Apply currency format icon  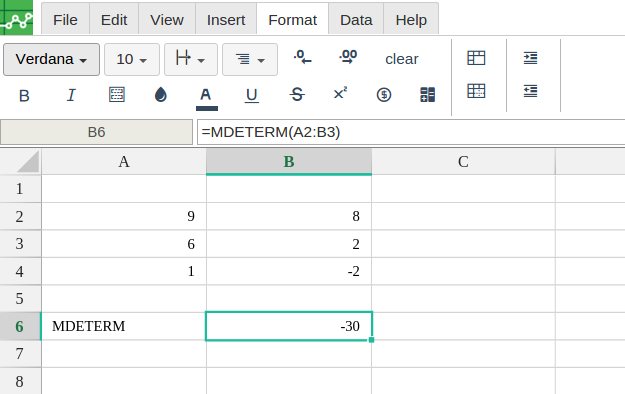coord(383,95)
